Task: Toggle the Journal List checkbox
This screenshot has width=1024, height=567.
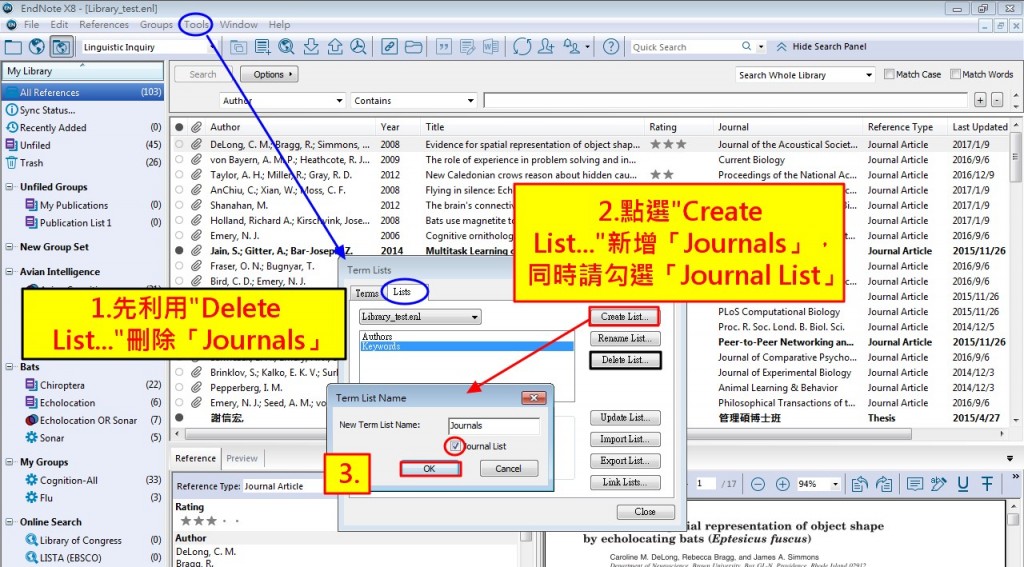Action: click(455, 446)
